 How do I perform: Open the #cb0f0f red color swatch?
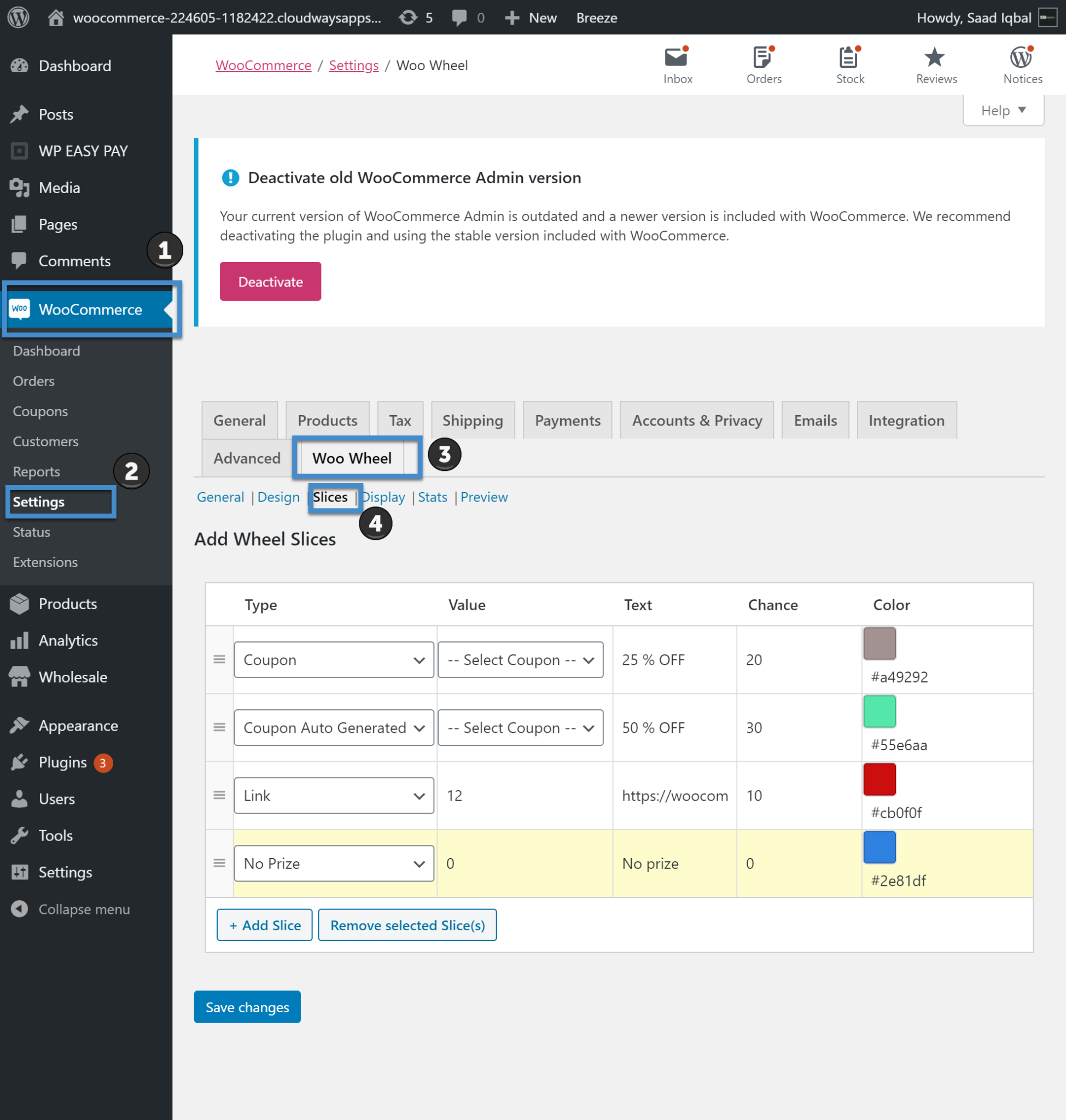[x=879, y=779]
